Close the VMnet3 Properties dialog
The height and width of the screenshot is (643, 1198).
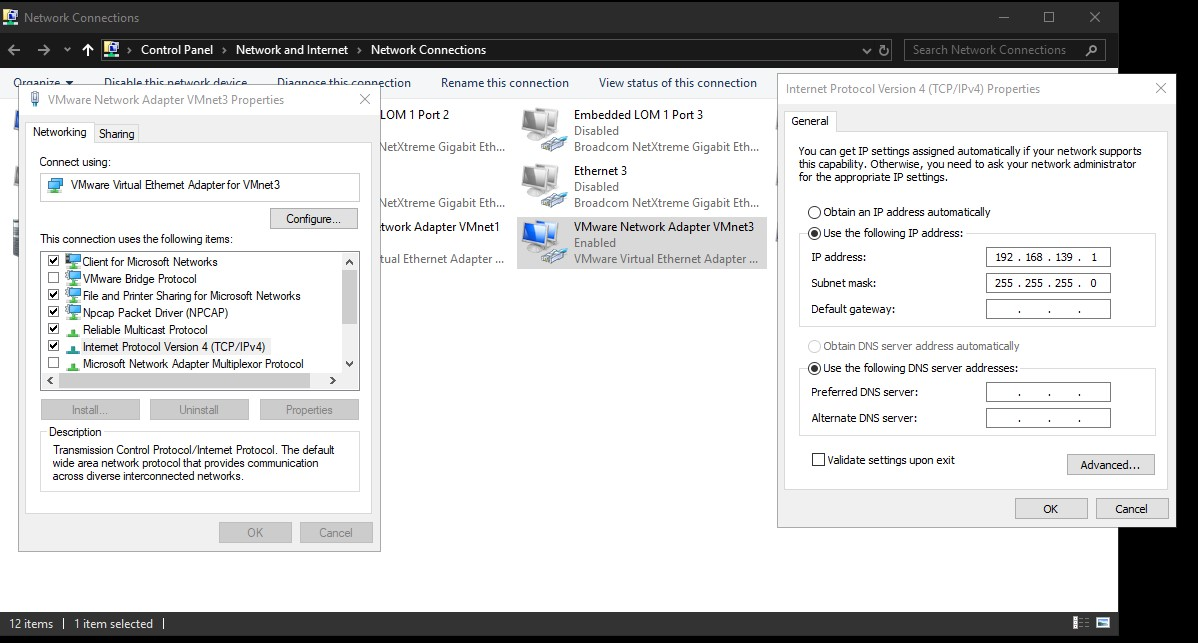coord(364,99)
